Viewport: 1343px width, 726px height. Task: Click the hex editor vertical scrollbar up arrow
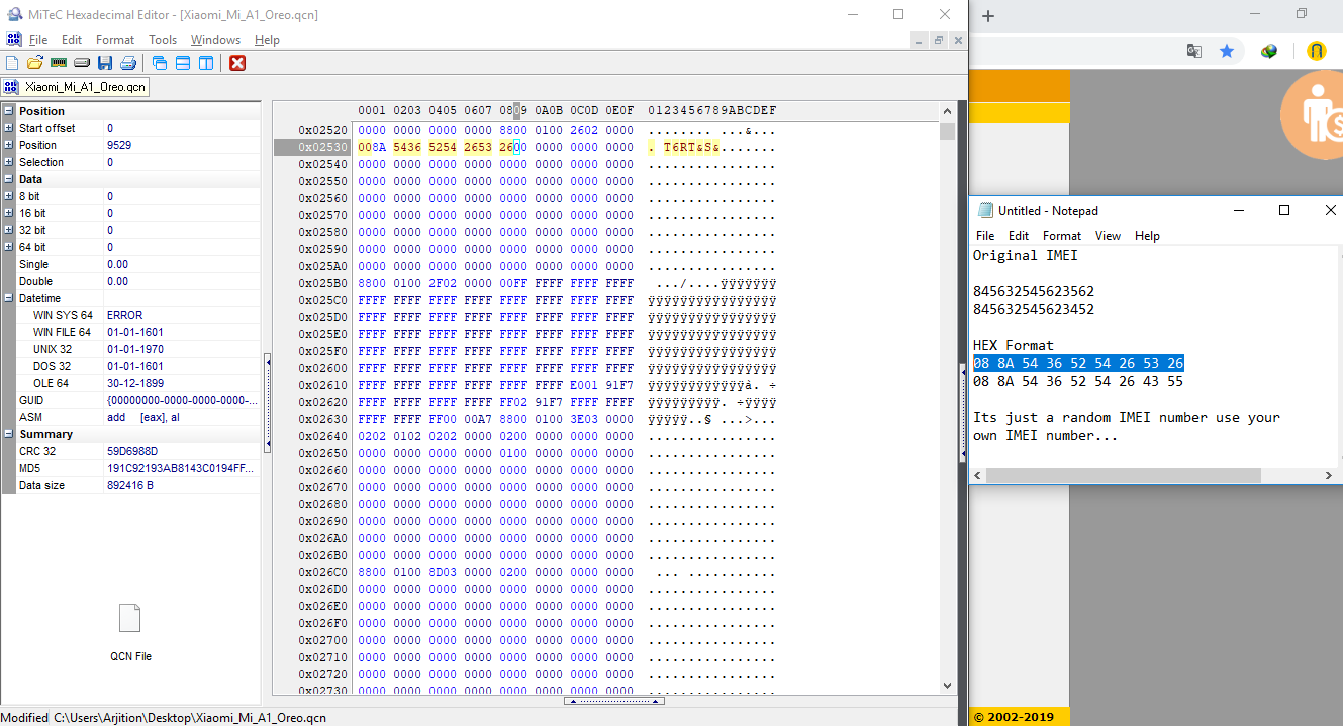948,109
